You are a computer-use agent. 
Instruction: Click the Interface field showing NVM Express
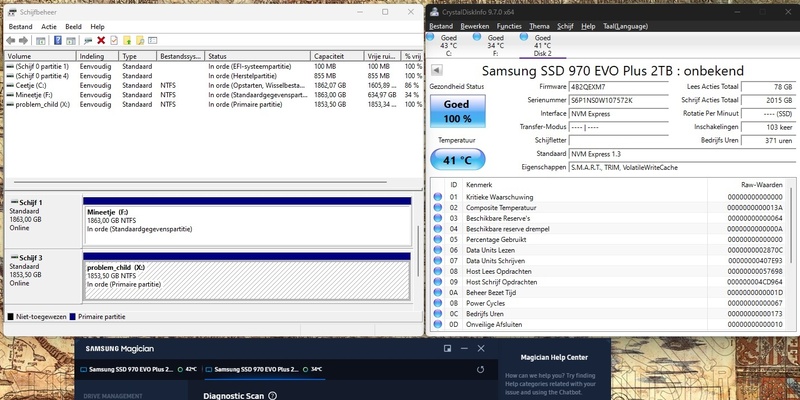coord(618,114)
